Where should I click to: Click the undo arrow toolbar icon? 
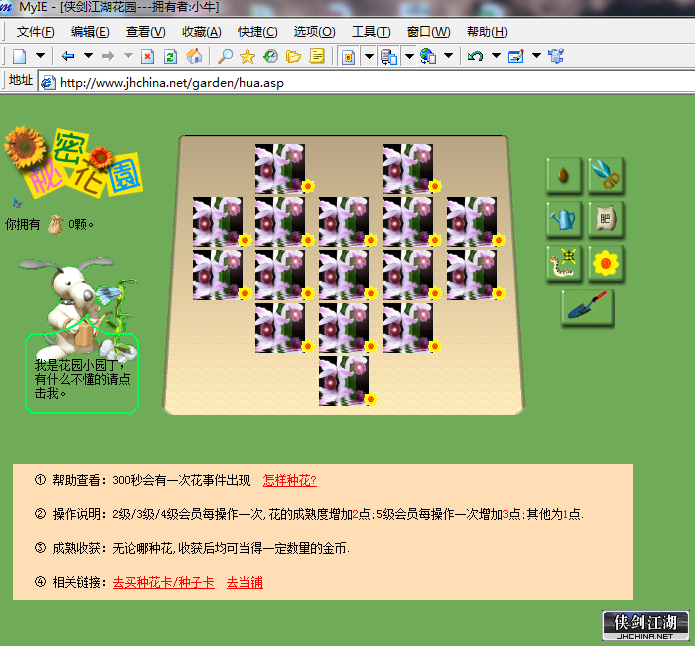pos(476,56)
